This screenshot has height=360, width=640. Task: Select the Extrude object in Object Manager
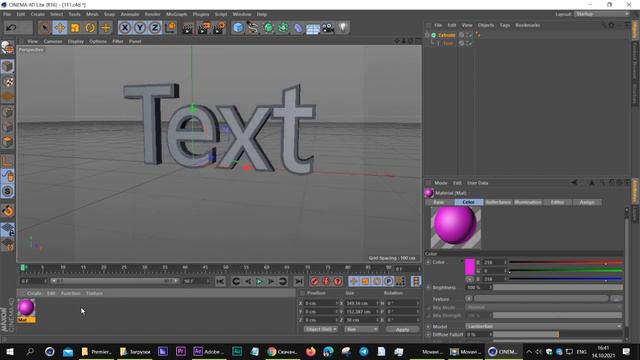(447, 35)
